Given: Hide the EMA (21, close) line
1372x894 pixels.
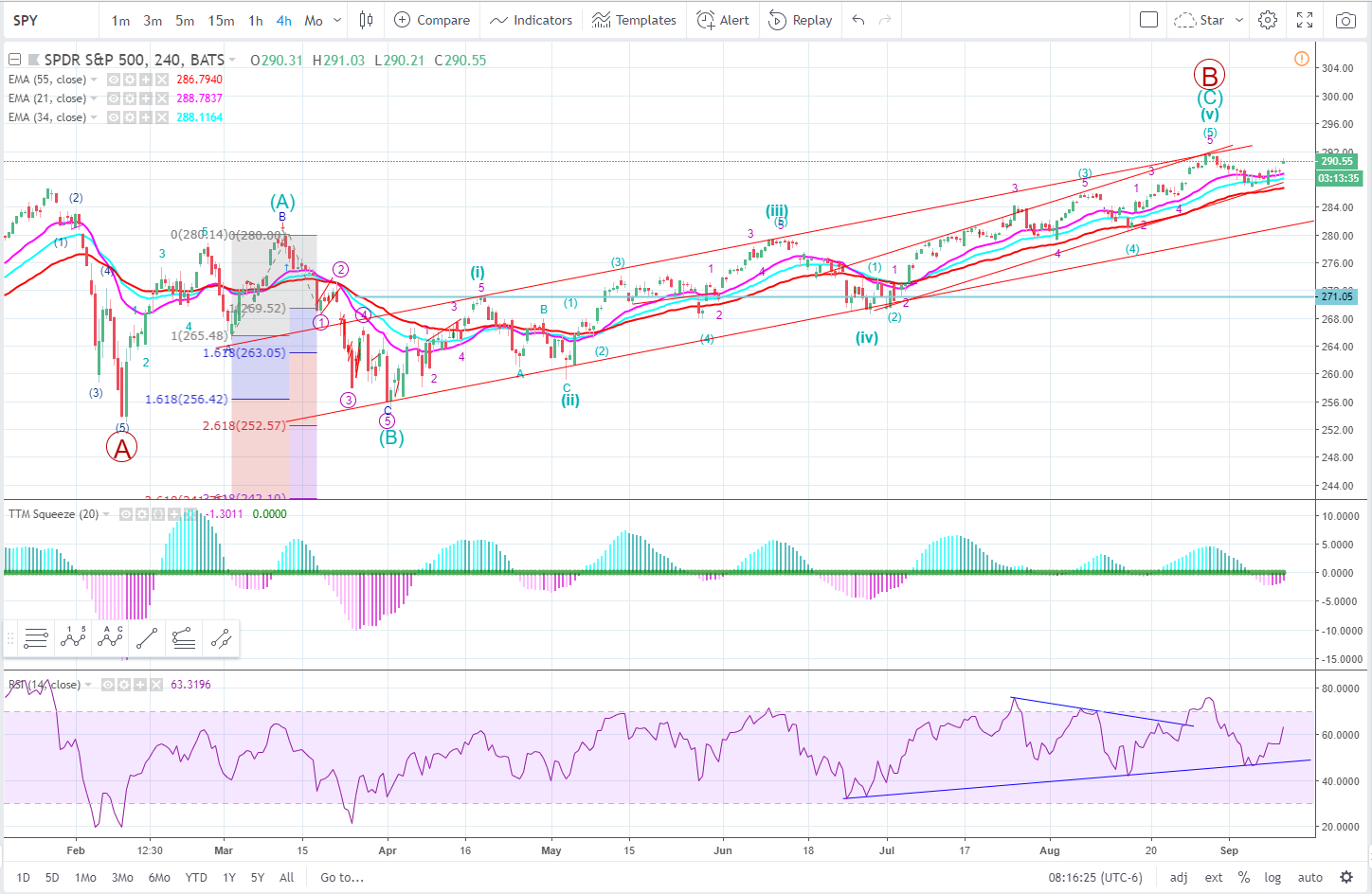Looking at the screenshot, I should tap(114, 98).
